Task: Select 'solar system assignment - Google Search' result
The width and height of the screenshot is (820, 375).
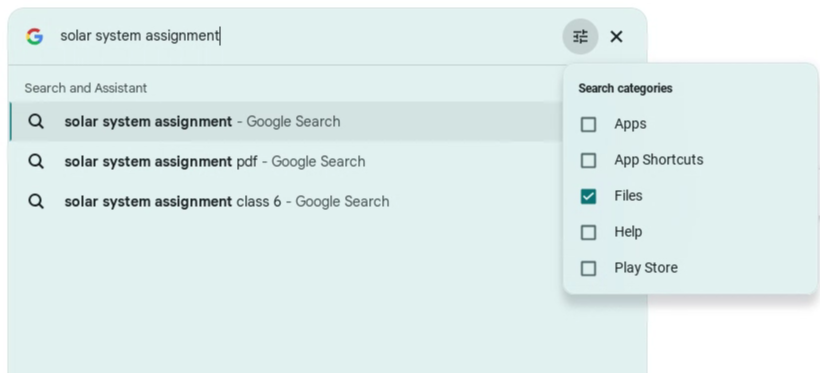Action: point(287,121)
